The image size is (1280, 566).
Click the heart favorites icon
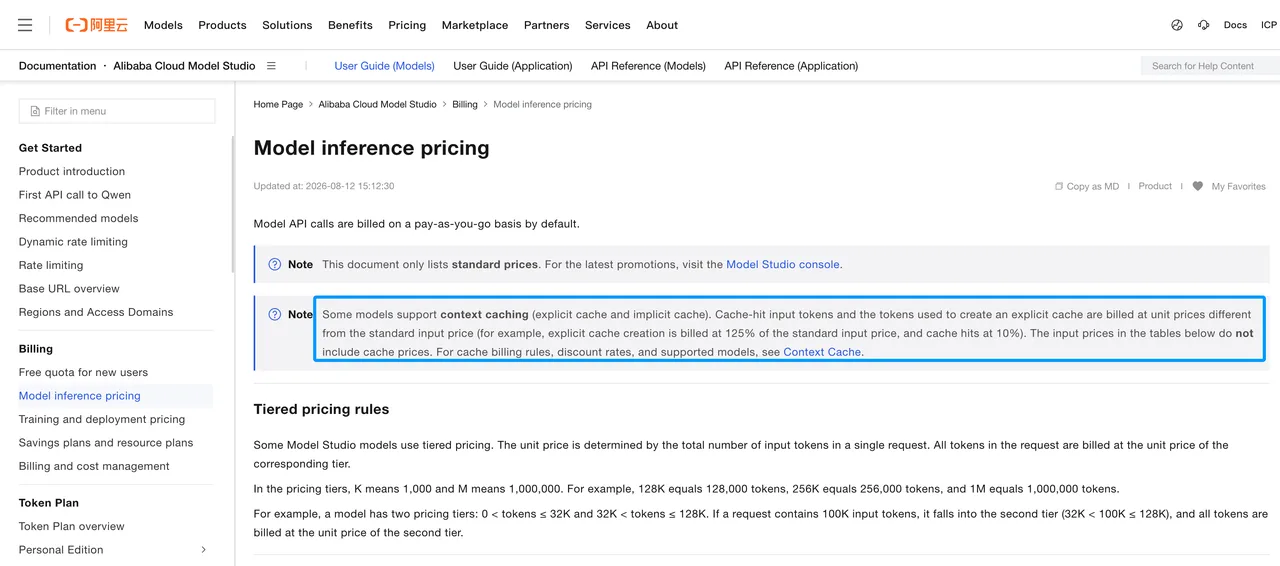coord(1198,186)
